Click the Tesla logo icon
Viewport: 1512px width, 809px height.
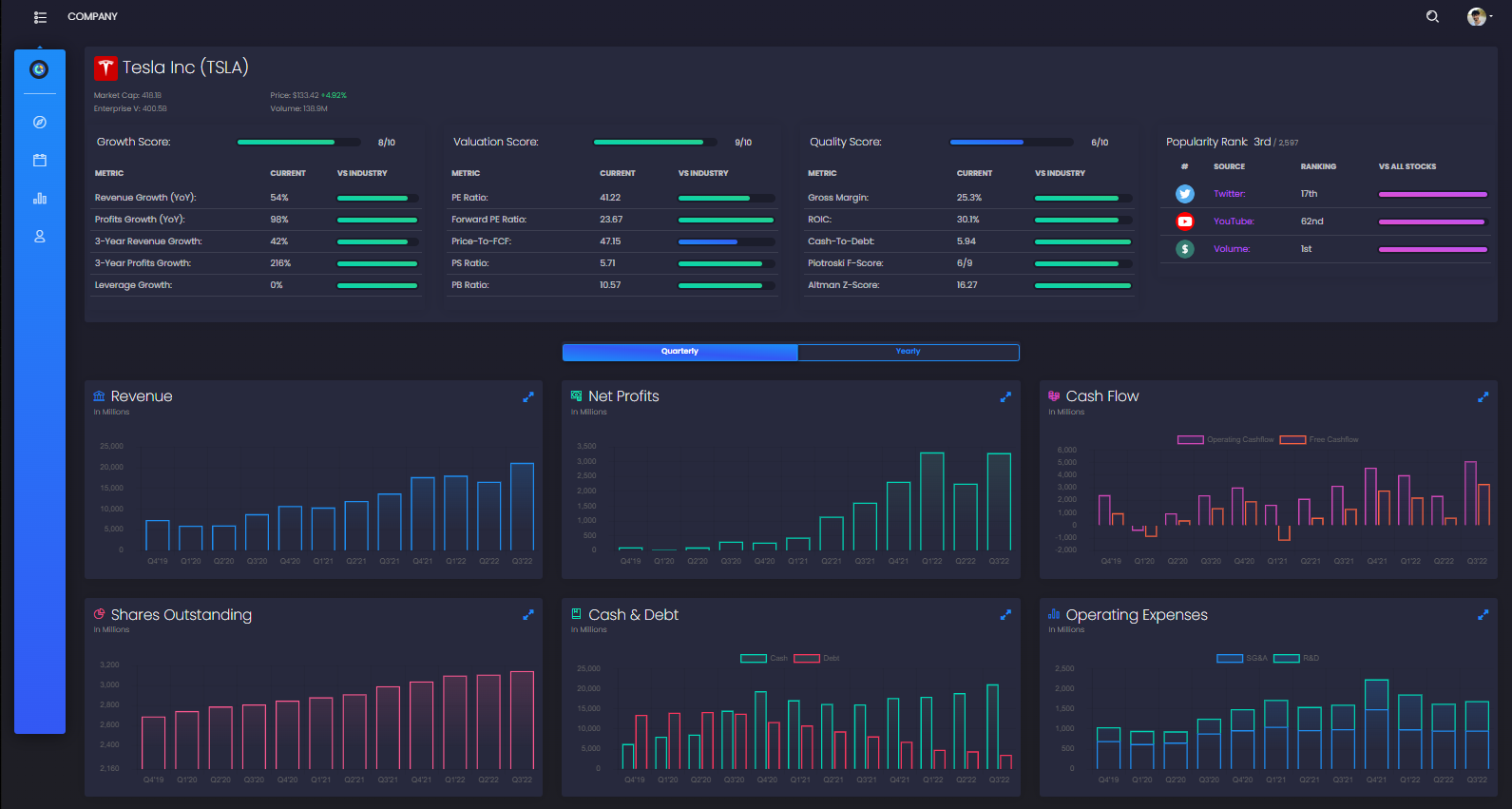tap(105, 68)
